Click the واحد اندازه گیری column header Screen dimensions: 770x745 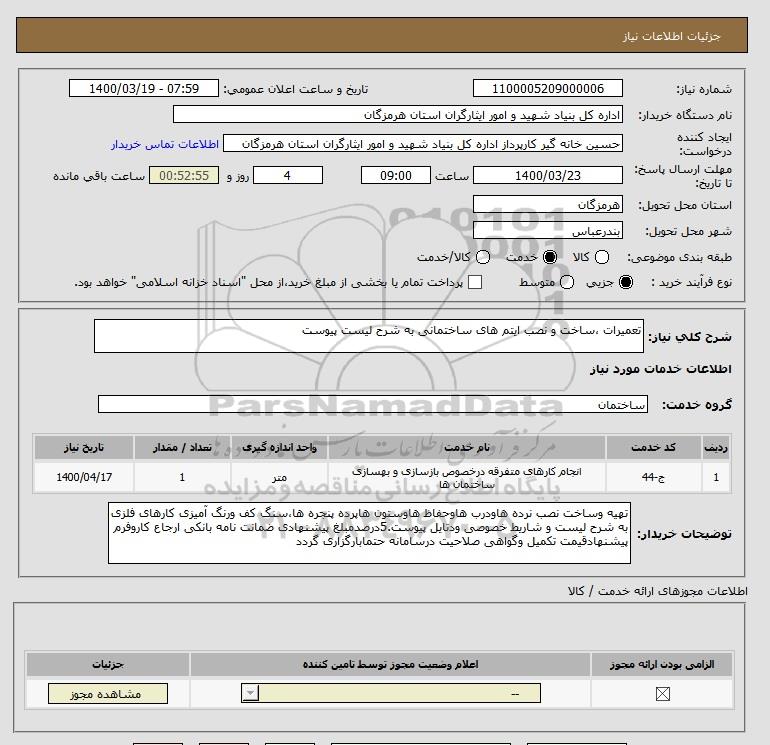click(x=279, y=447)
